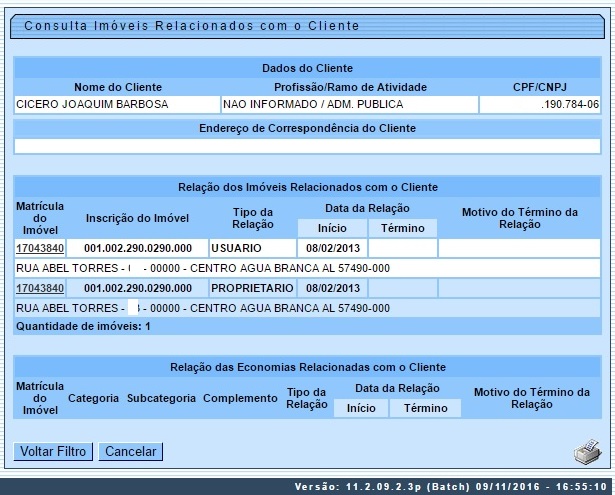Click Endereço de Correspondência do Cliente header
This screenshot has width=615, height=495.
[x=307, y=128]
